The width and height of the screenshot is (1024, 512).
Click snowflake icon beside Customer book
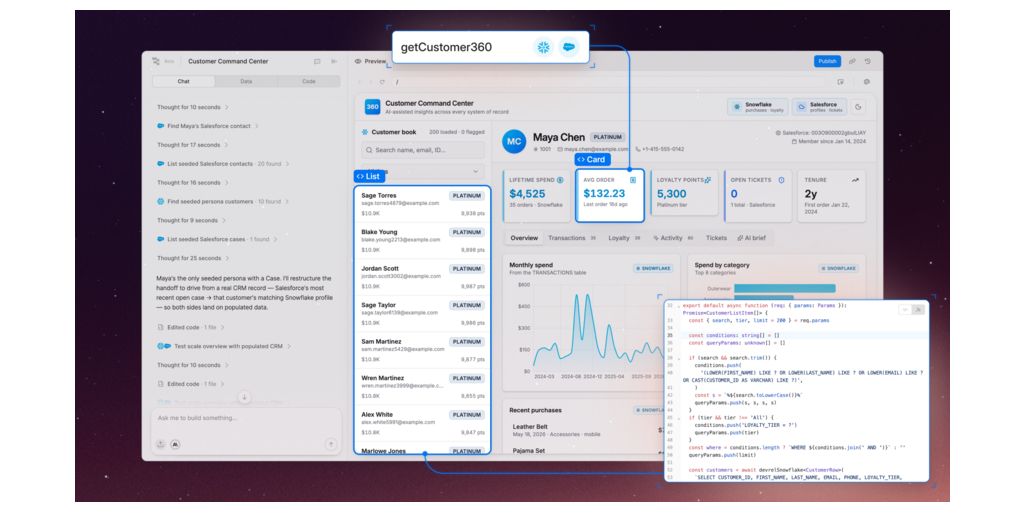[x=364, y=132]
